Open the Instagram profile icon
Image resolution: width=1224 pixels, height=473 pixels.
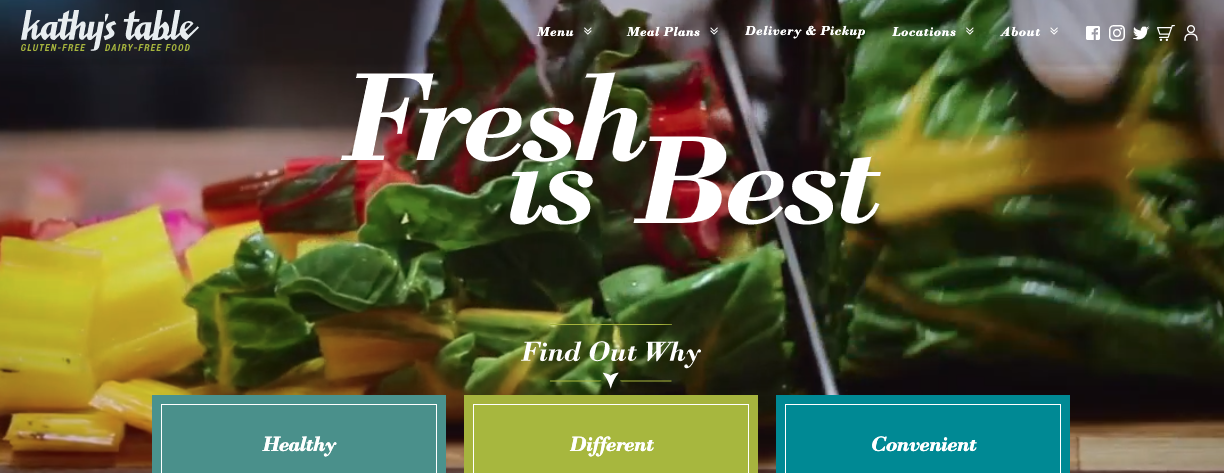click(x=1117, y=33)
